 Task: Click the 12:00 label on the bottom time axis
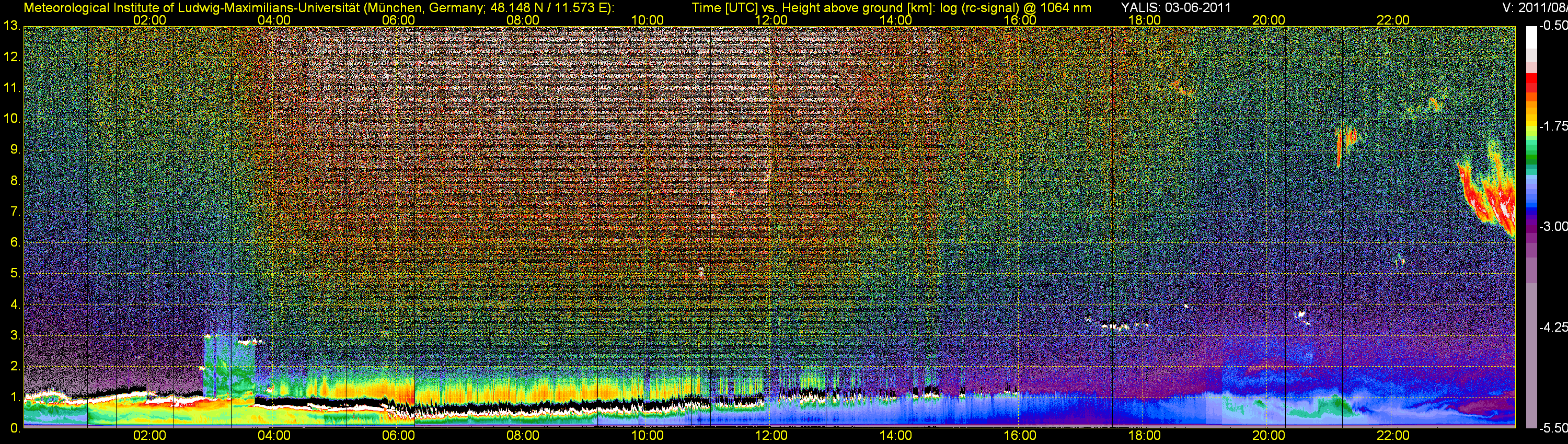pos(771,436)
